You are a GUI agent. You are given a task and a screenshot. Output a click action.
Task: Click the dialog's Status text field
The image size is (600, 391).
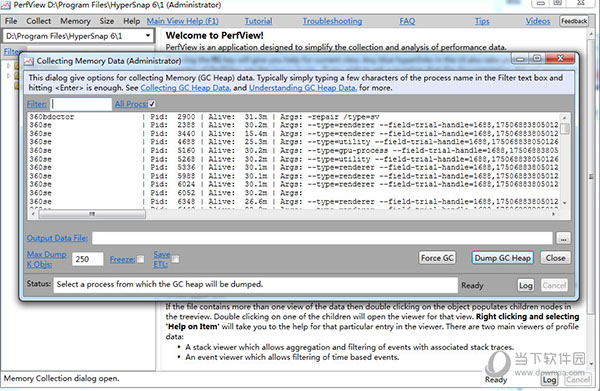(255, 285)
